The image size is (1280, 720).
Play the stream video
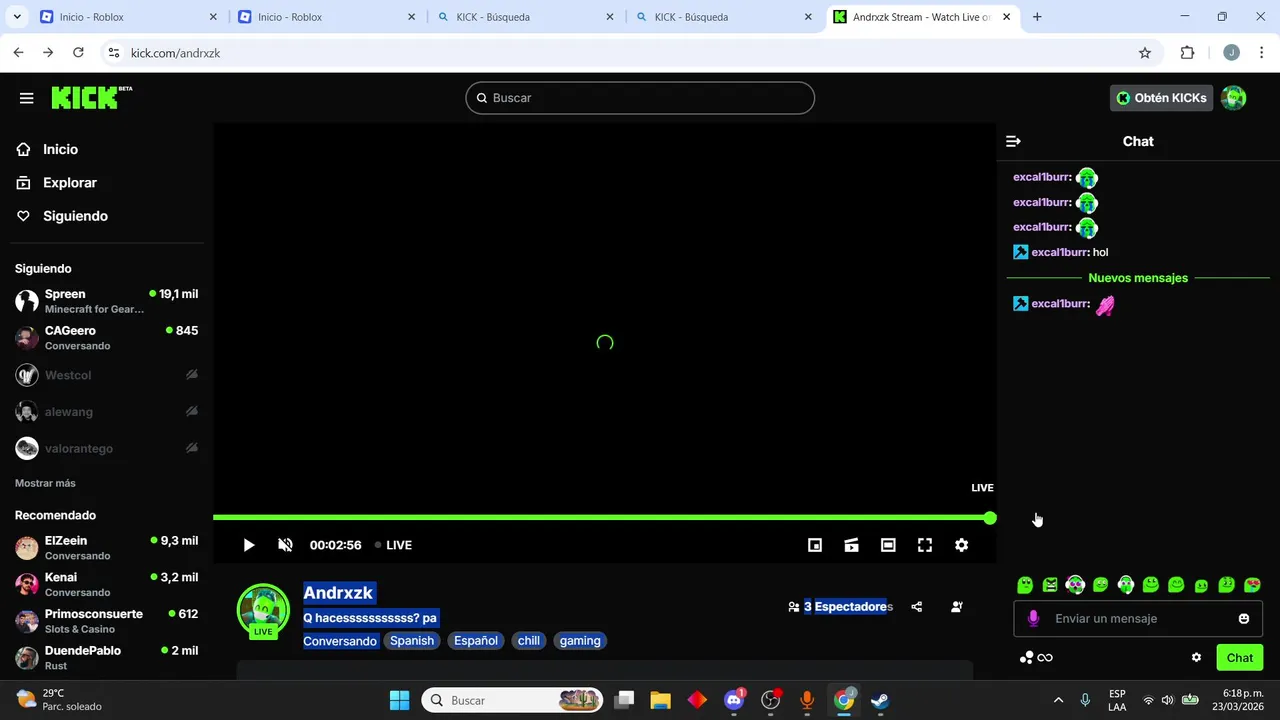click(x=249, y=545)
